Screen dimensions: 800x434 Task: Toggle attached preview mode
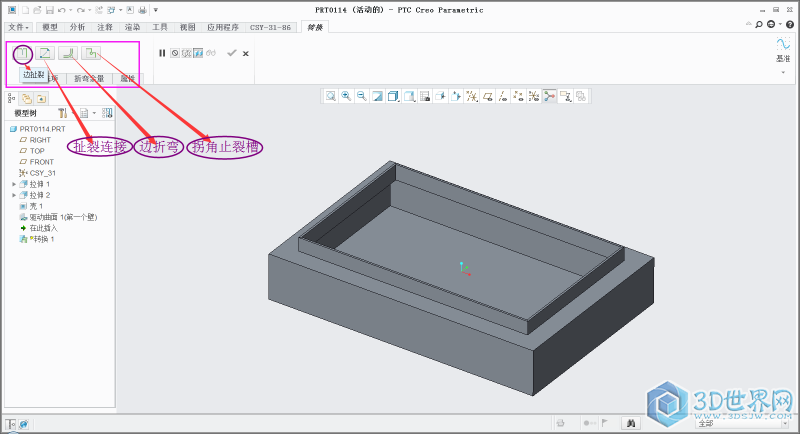(198, 53)
